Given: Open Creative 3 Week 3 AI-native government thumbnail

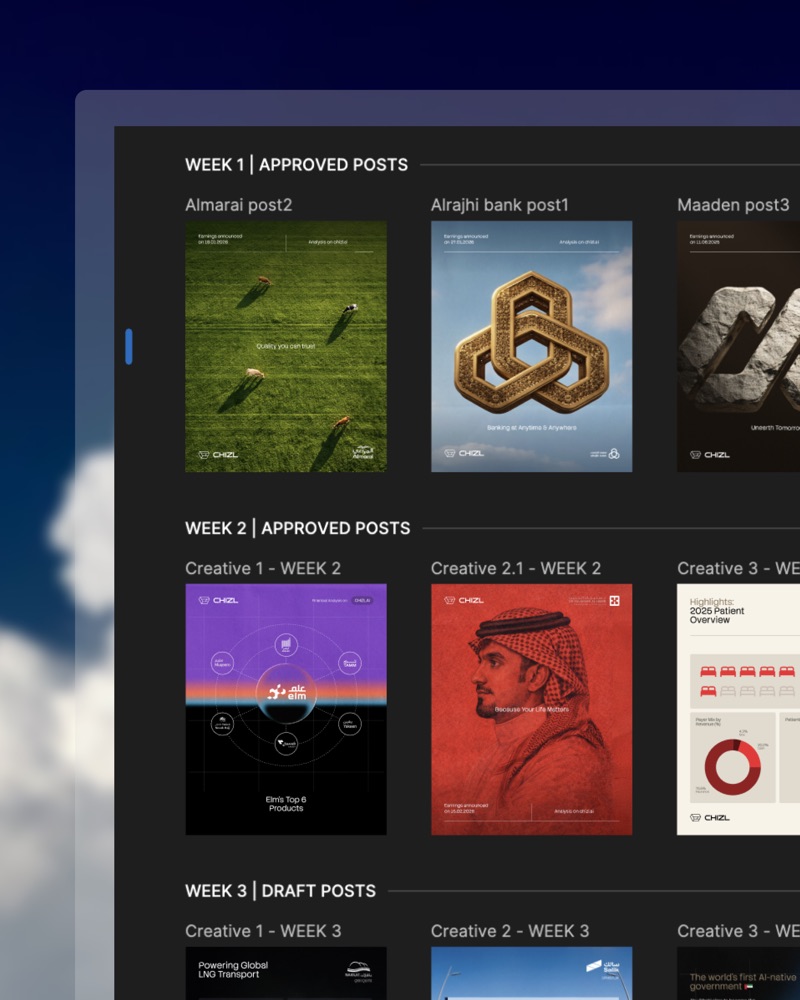Looking at the screenshot, I should point(738,973).
